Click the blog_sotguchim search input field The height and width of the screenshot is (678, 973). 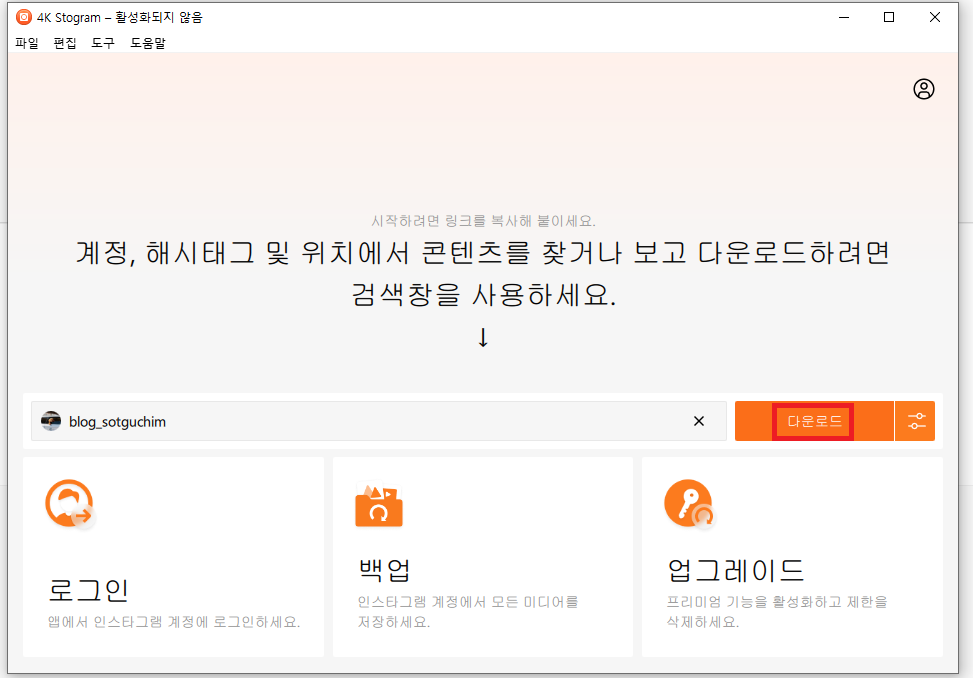click(379, 421)
